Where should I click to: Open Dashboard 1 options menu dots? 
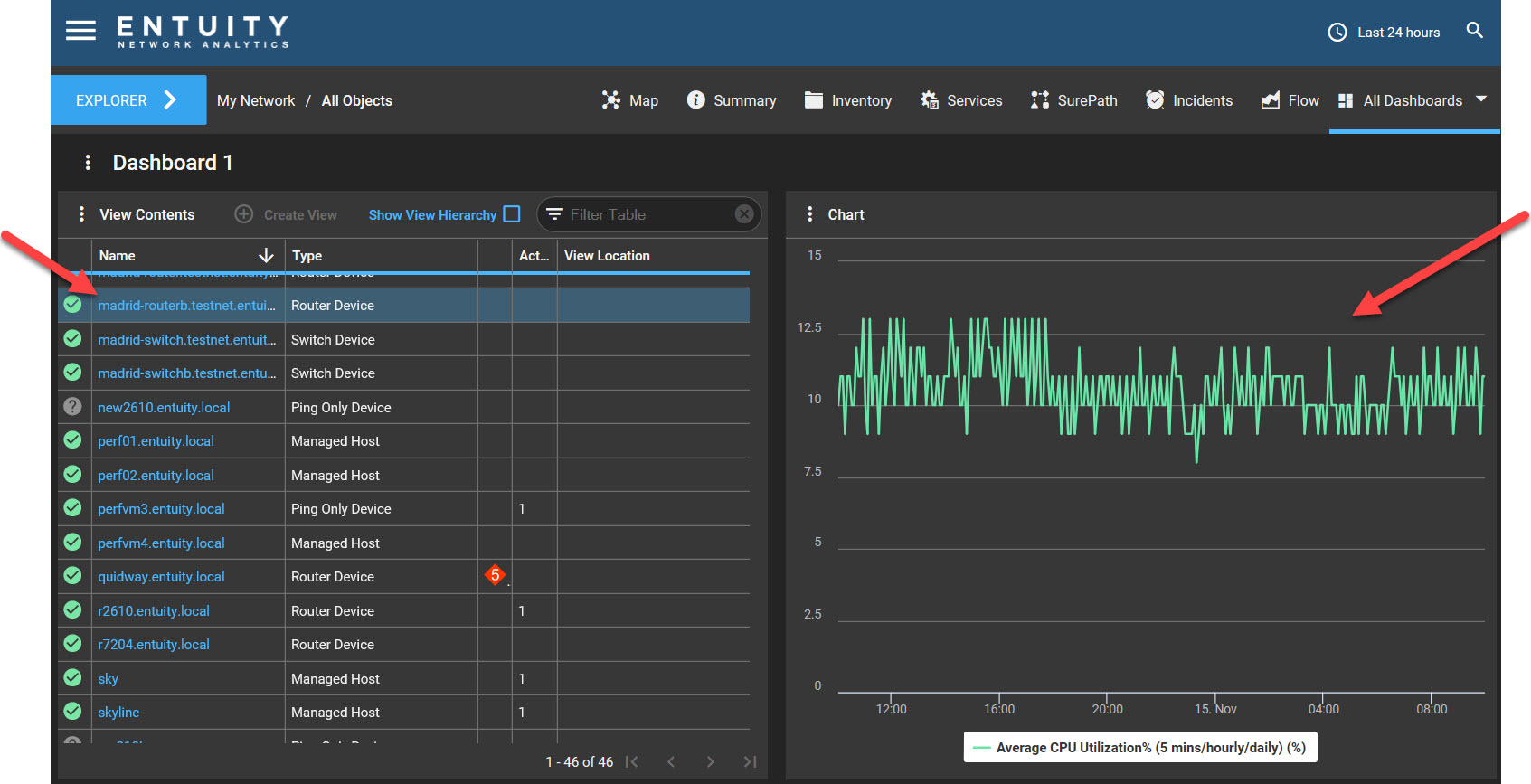point(88,162)
